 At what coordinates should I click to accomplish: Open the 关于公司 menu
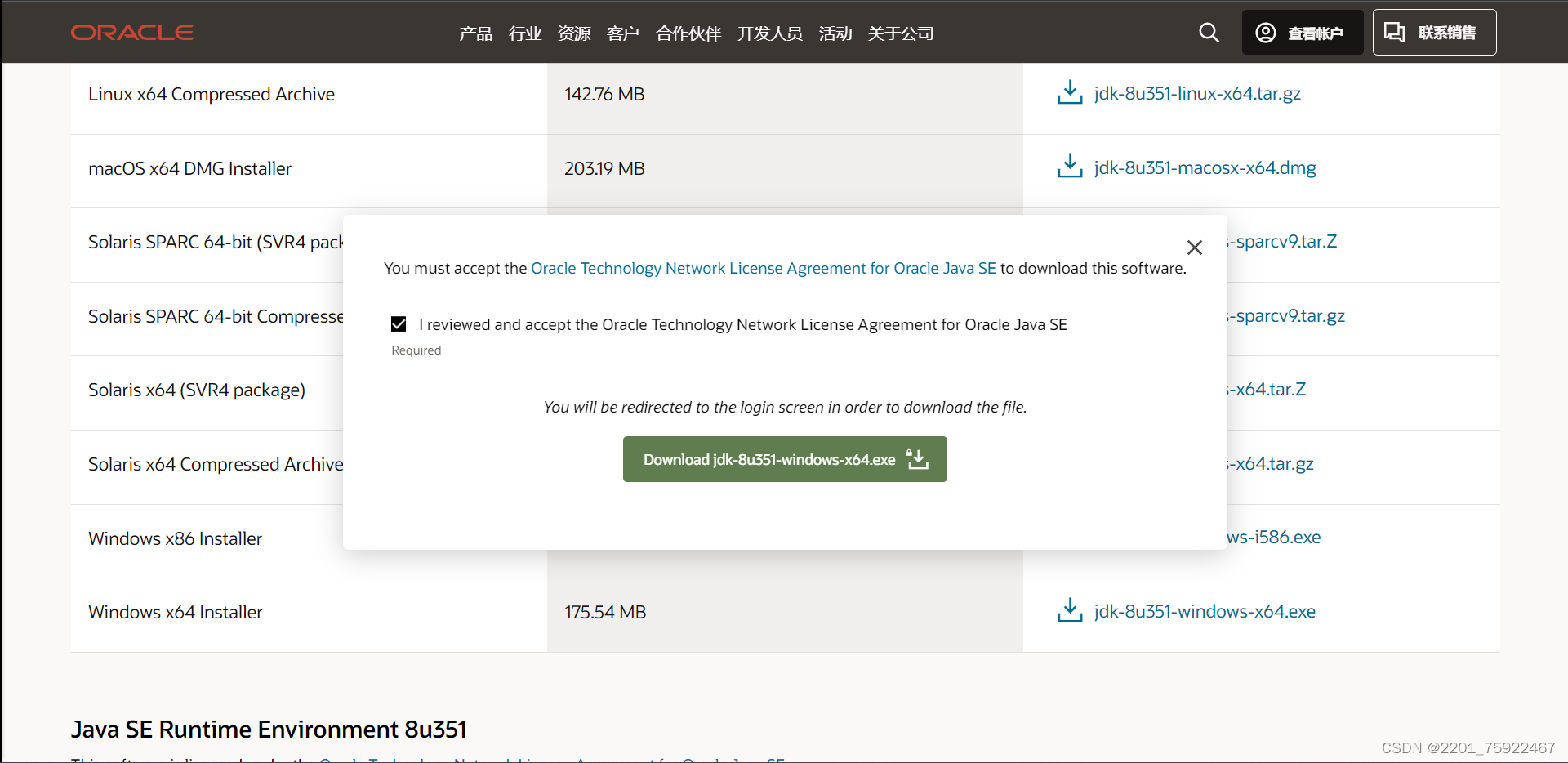900,33
